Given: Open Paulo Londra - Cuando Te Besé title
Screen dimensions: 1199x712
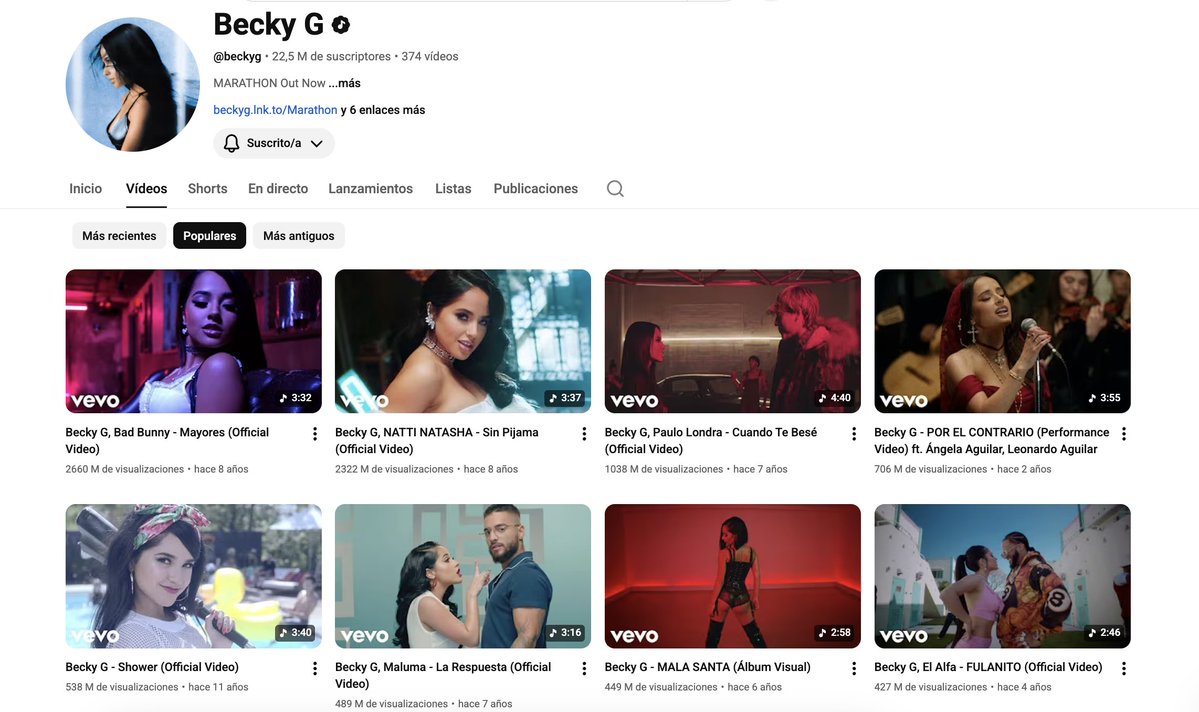Looking at the screenshot, I should click(710, 441).
